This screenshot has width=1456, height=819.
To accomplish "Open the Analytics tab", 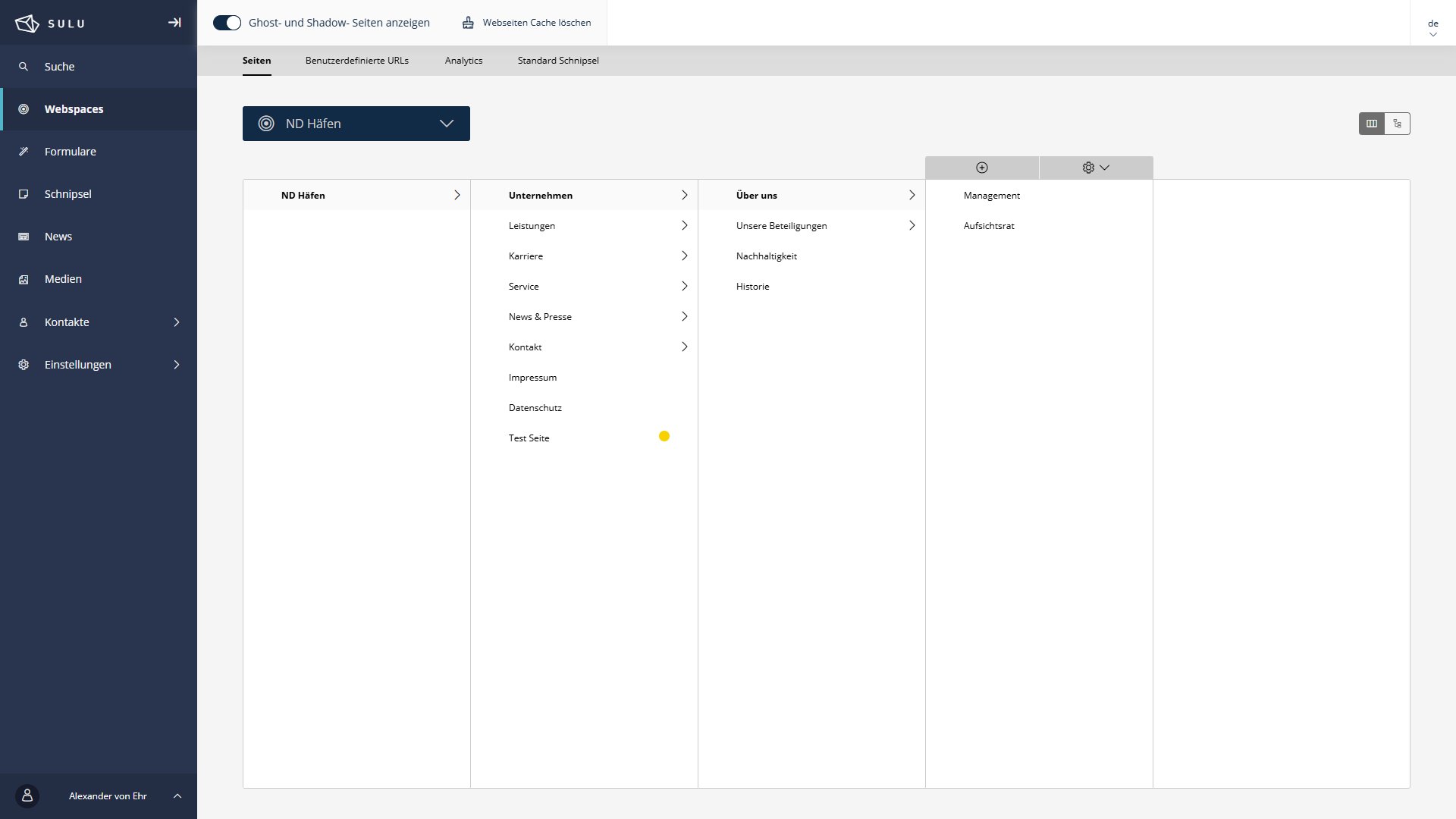I will tap(463, 61).
